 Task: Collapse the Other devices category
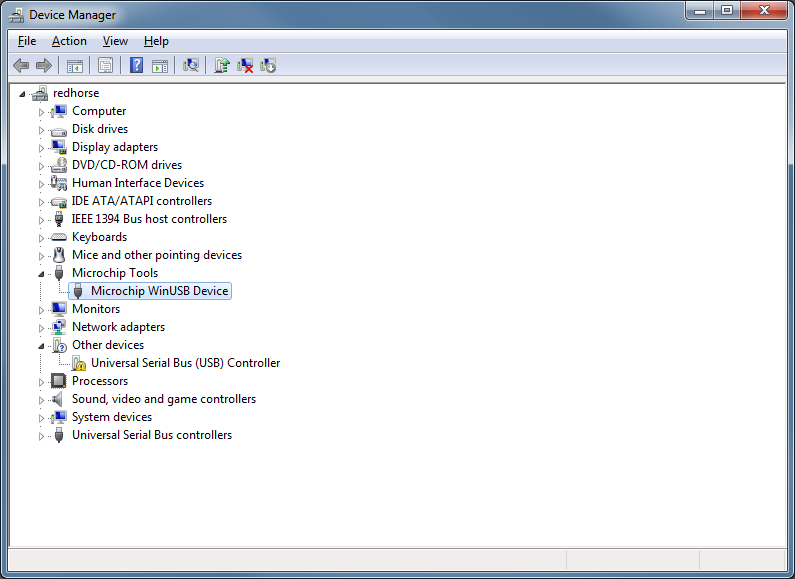[42, 345]
